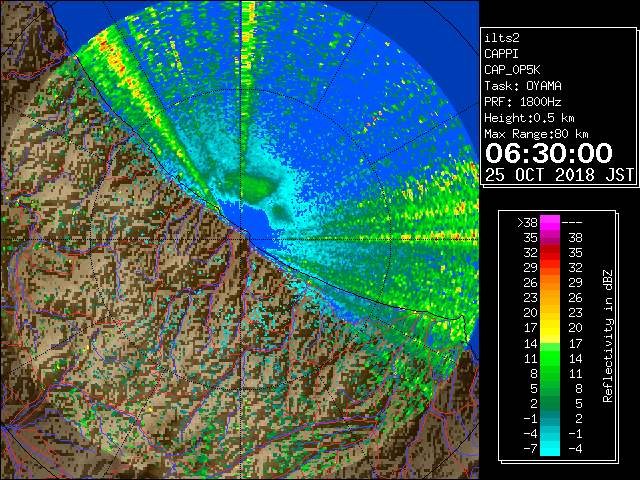The image size is (640, 480).
Task: Select the red 32 dBZ swatch
Action: pyautogui.click(x=550, y=253)
